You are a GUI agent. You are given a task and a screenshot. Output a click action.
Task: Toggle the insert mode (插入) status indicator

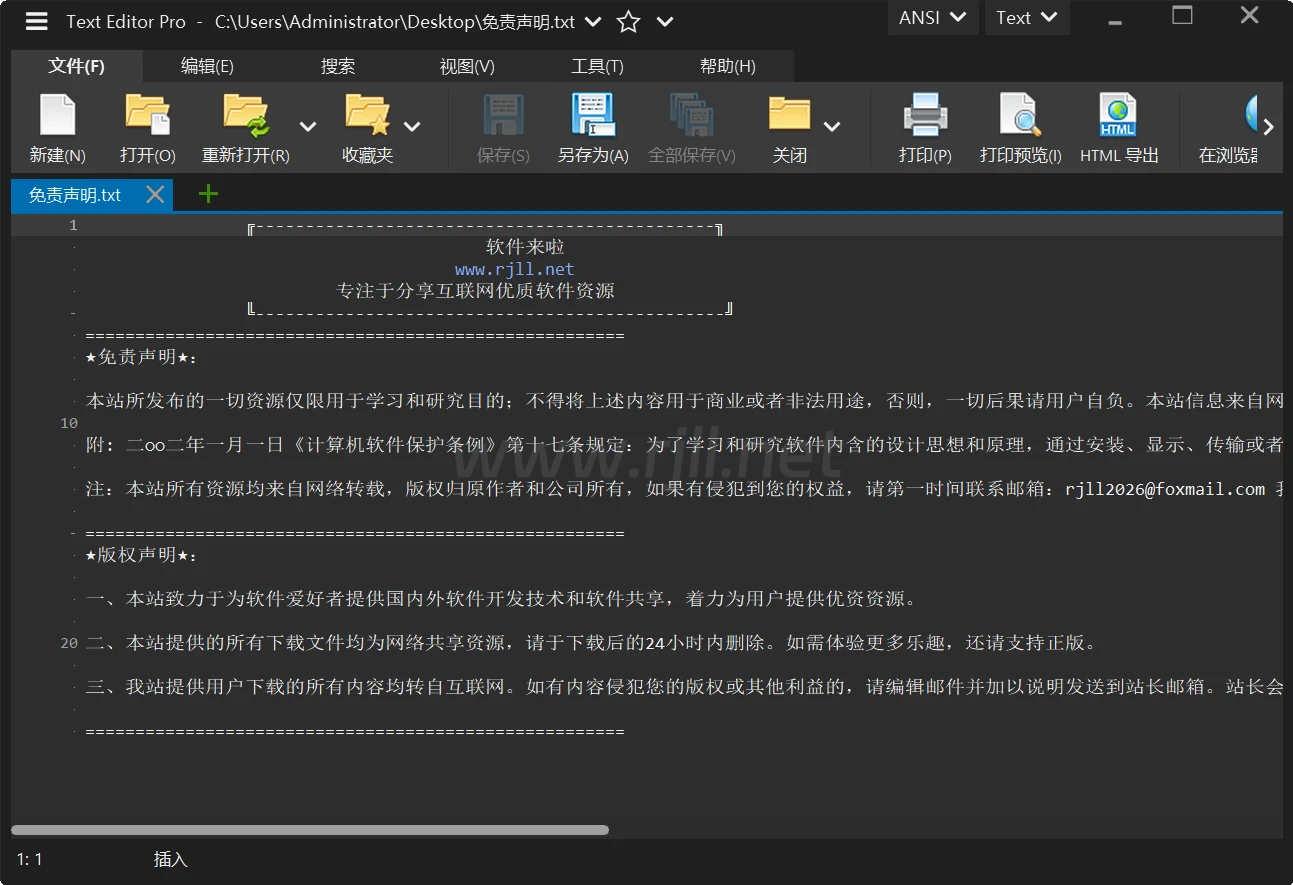click(x=170, y=859)
